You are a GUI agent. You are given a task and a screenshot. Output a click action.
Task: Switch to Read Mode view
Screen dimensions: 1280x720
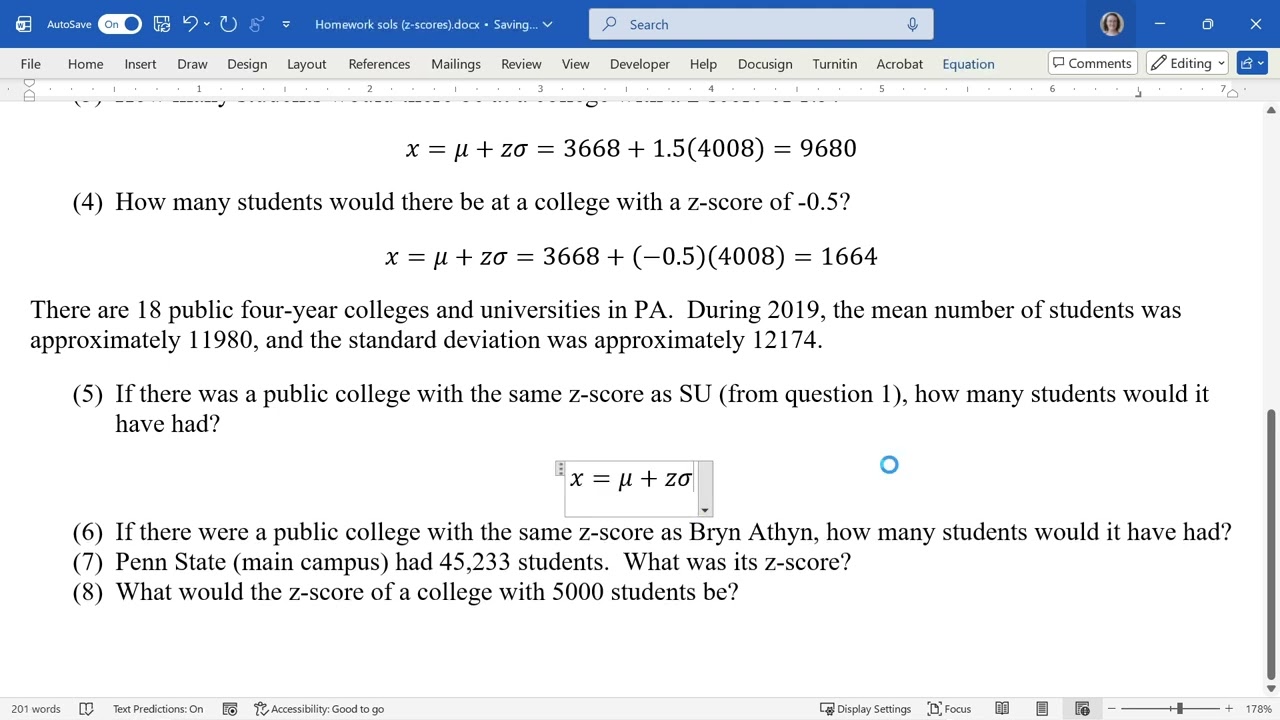click(x=1002, y=709)
